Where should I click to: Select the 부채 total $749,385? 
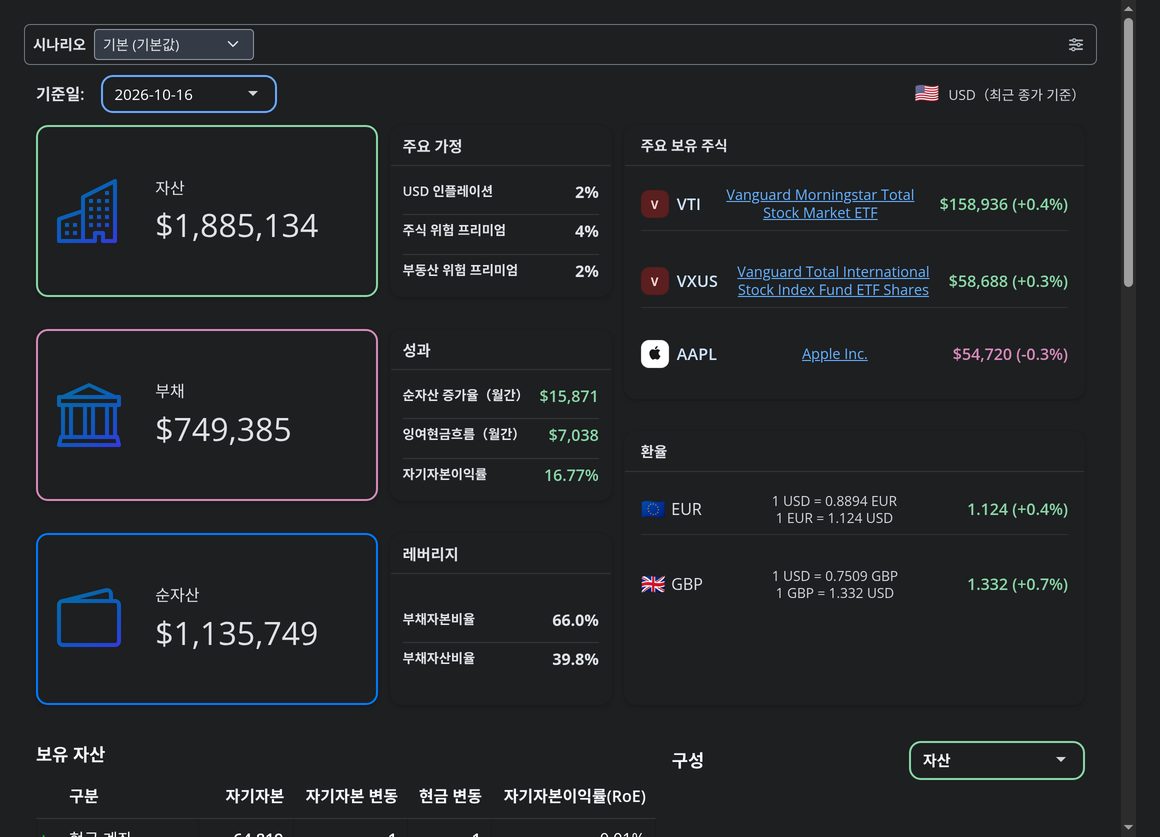click(223, 429)
